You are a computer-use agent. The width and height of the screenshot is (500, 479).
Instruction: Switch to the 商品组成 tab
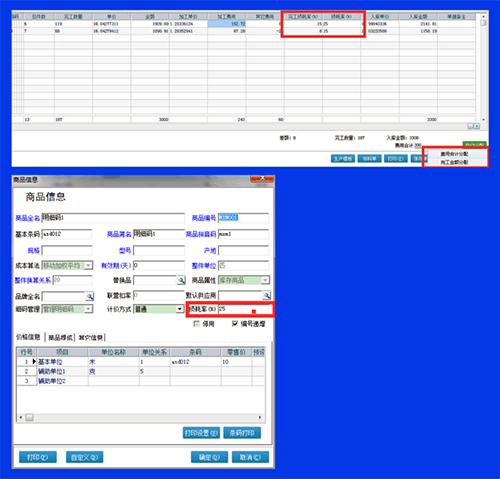pos(60,338)
